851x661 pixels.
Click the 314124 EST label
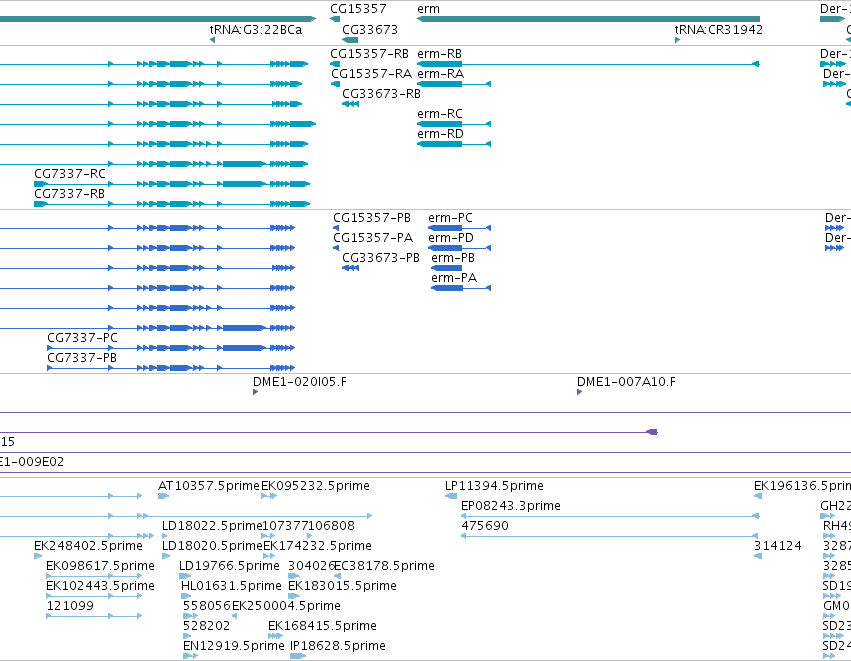[778, 546]
